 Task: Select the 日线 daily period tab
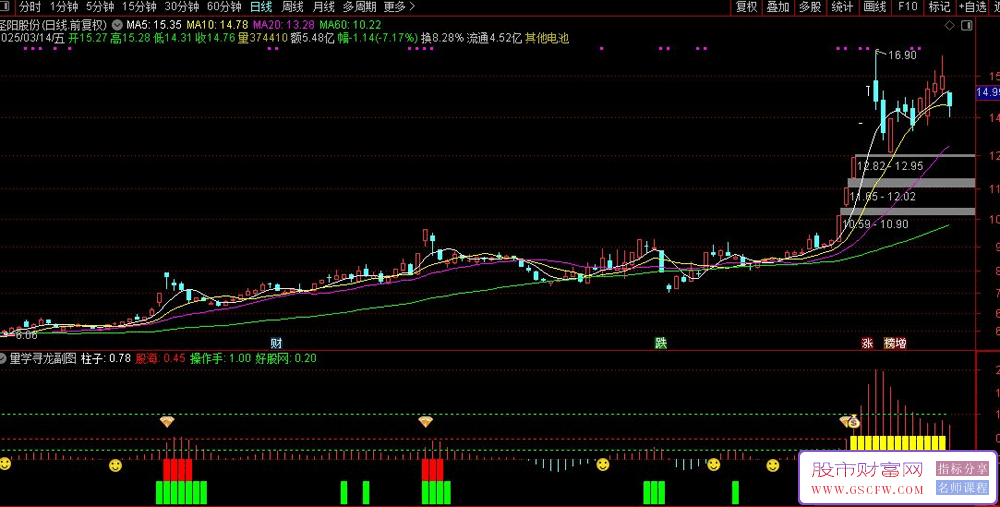tap(261, 7)
